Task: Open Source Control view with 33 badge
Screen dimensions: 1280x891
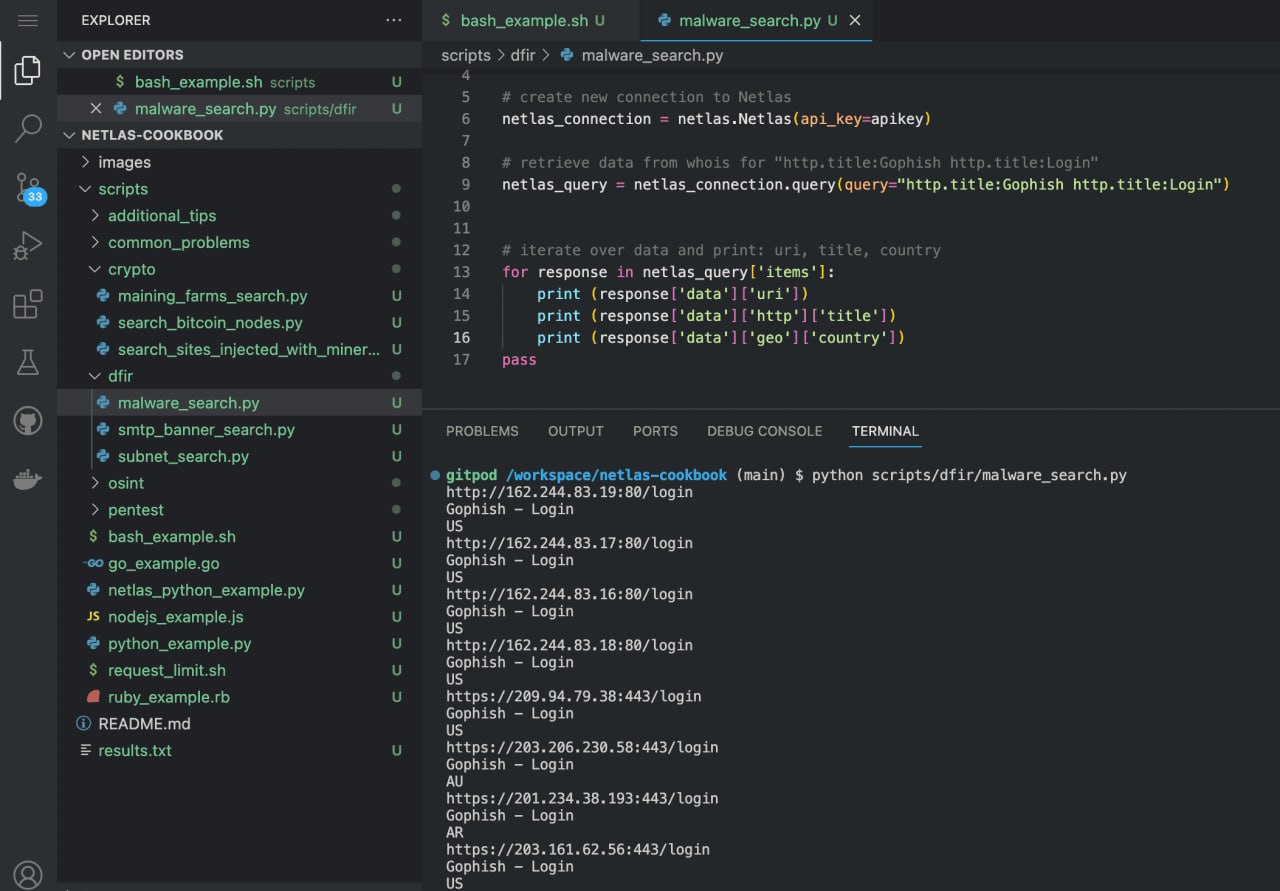Action: click(x=28, y=187)
